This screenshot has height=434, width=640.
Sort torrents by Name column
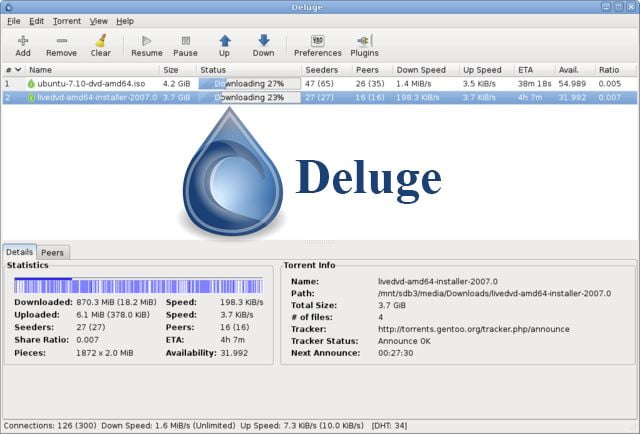pyautogui.click(x=92, y=70)
